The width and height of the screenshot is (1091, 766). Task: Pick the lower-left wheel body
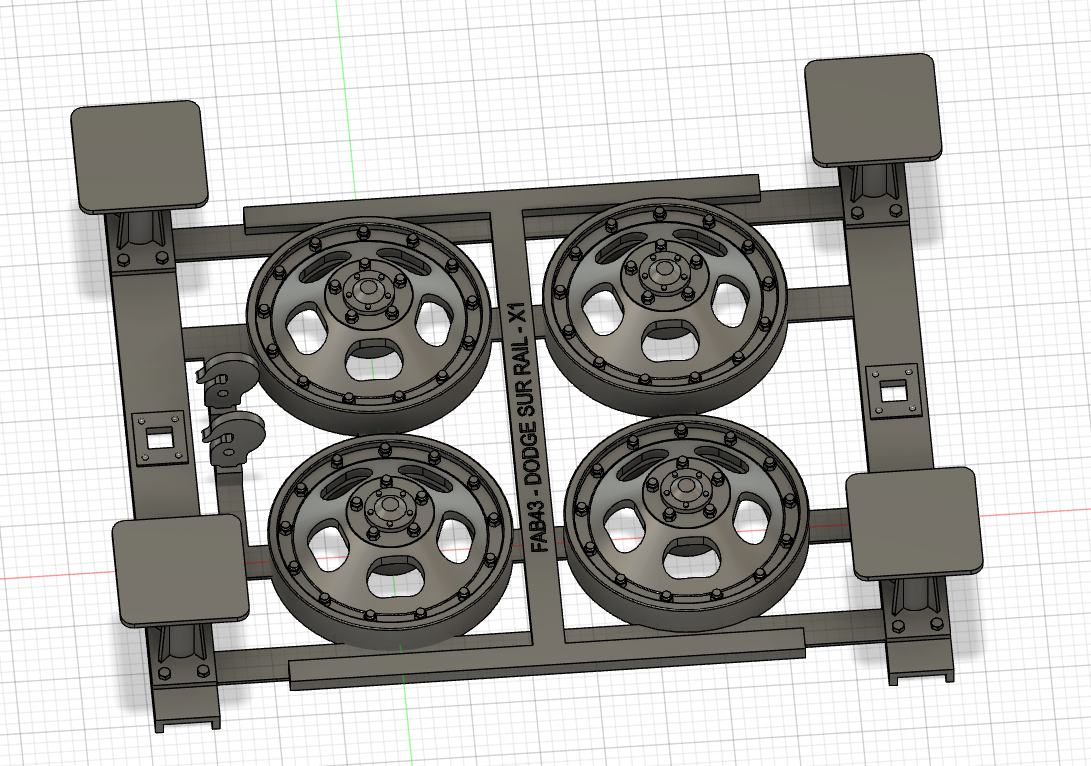point(390,543)
